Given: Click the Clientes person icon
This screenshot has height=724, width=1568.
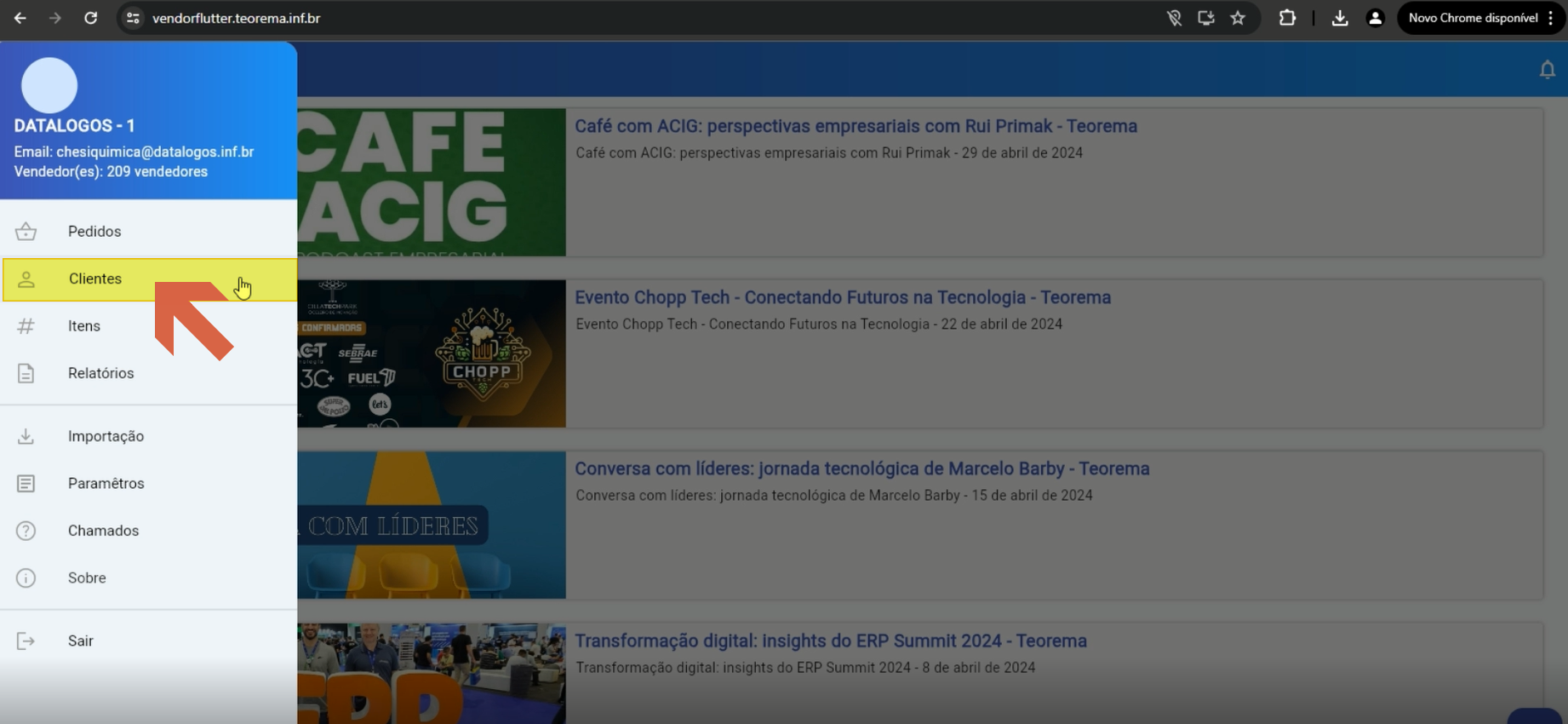Looking at the screenshot, I should pos(26,279).
